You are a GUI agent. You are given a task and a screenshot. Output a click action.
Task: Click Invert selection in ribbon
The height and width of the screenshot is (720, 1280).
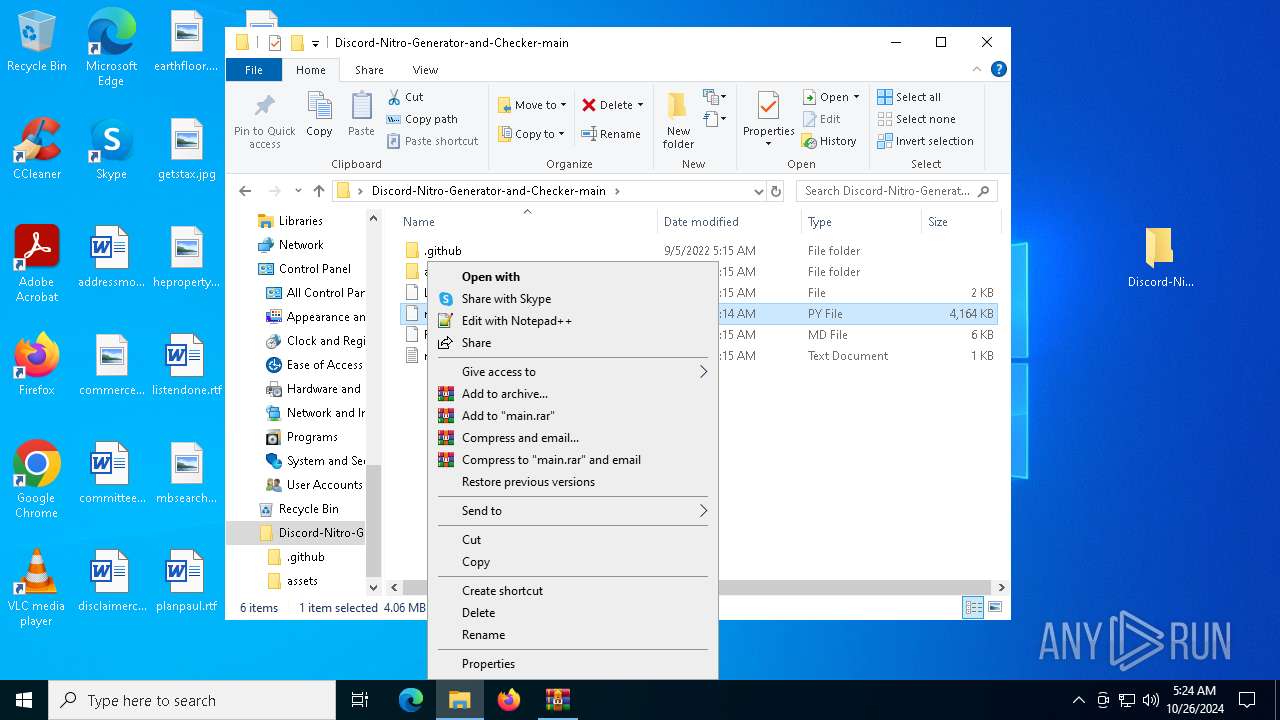coord(925,141)
